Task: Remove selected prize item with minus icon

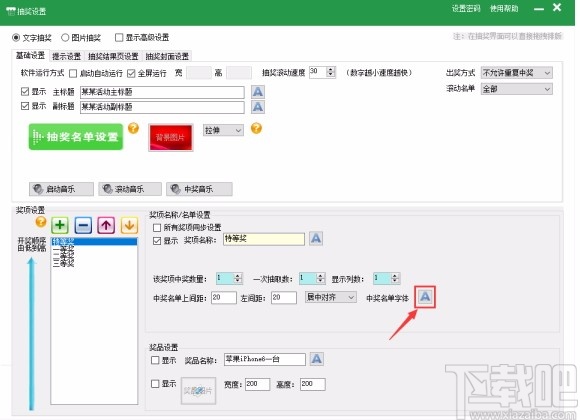Action: pyautogui.click(x=83, y=225)
